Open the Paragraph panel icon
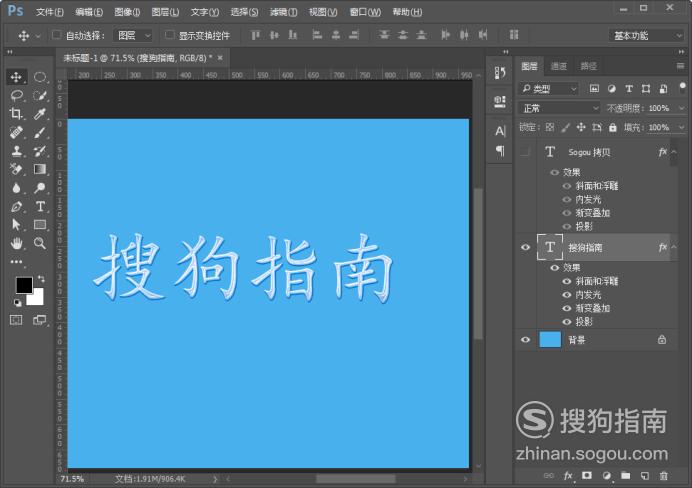The width and height of the screenshot is (692, 488). click(500, 151)
